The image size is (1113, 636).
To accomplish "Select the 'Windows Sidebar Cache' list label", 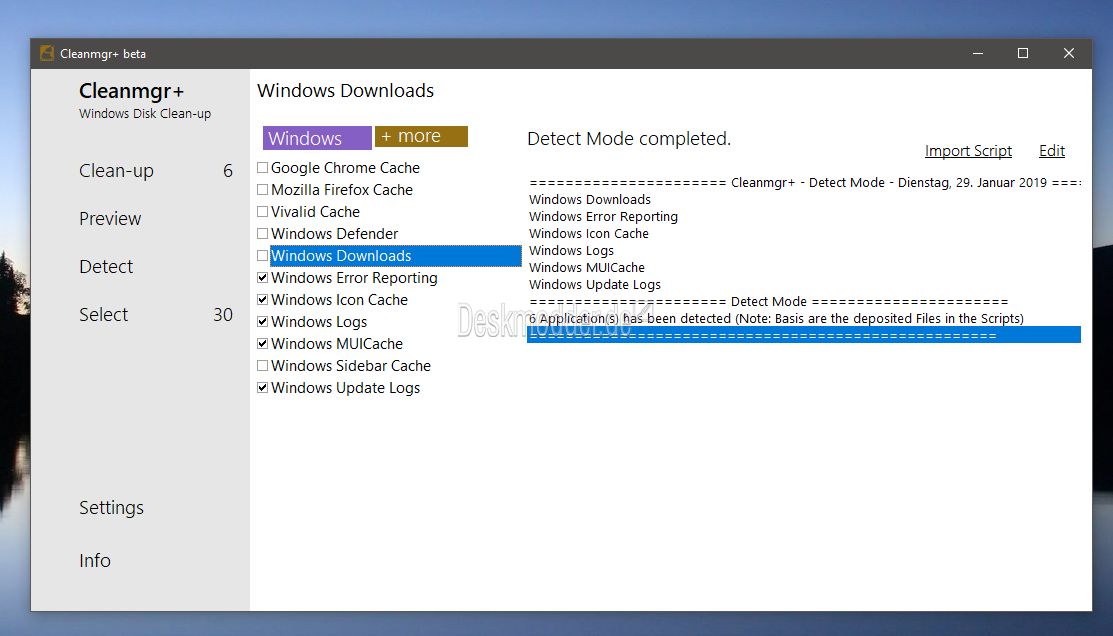I will (x=351, y=366).
